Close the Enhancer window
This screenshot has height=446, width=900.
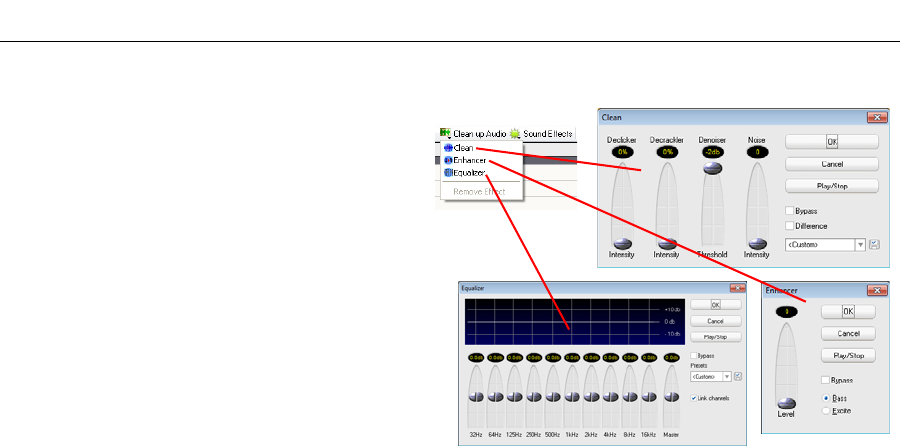[877, 290]
